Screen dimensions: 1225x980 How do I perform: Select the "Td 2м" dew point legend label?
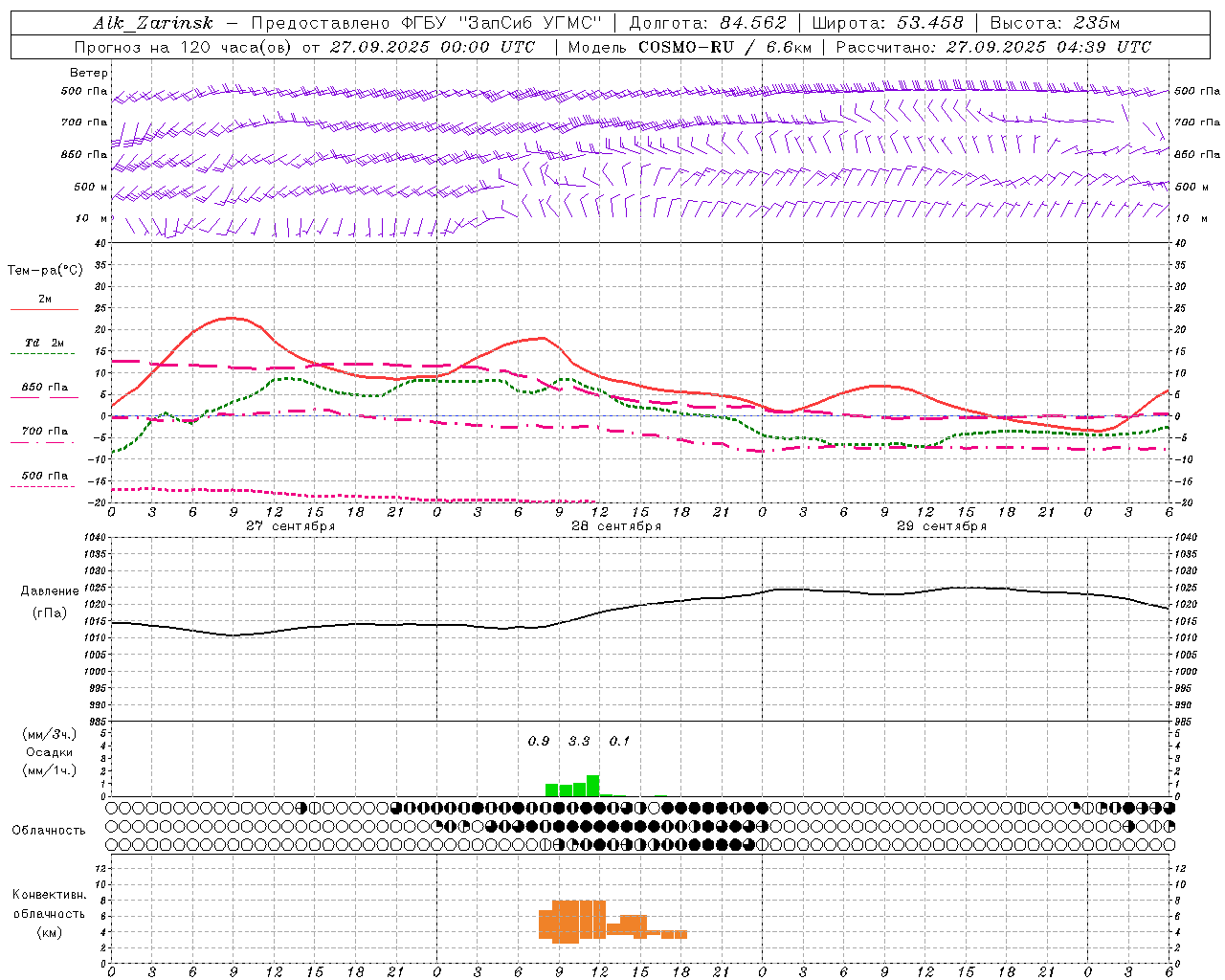tap(45, 343)
